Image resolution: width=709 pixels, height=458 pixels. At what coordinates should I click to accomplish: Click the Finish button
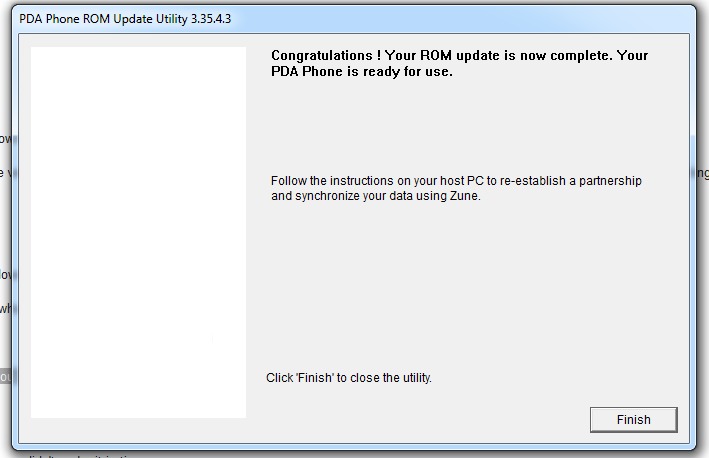[x=633, y=419]
